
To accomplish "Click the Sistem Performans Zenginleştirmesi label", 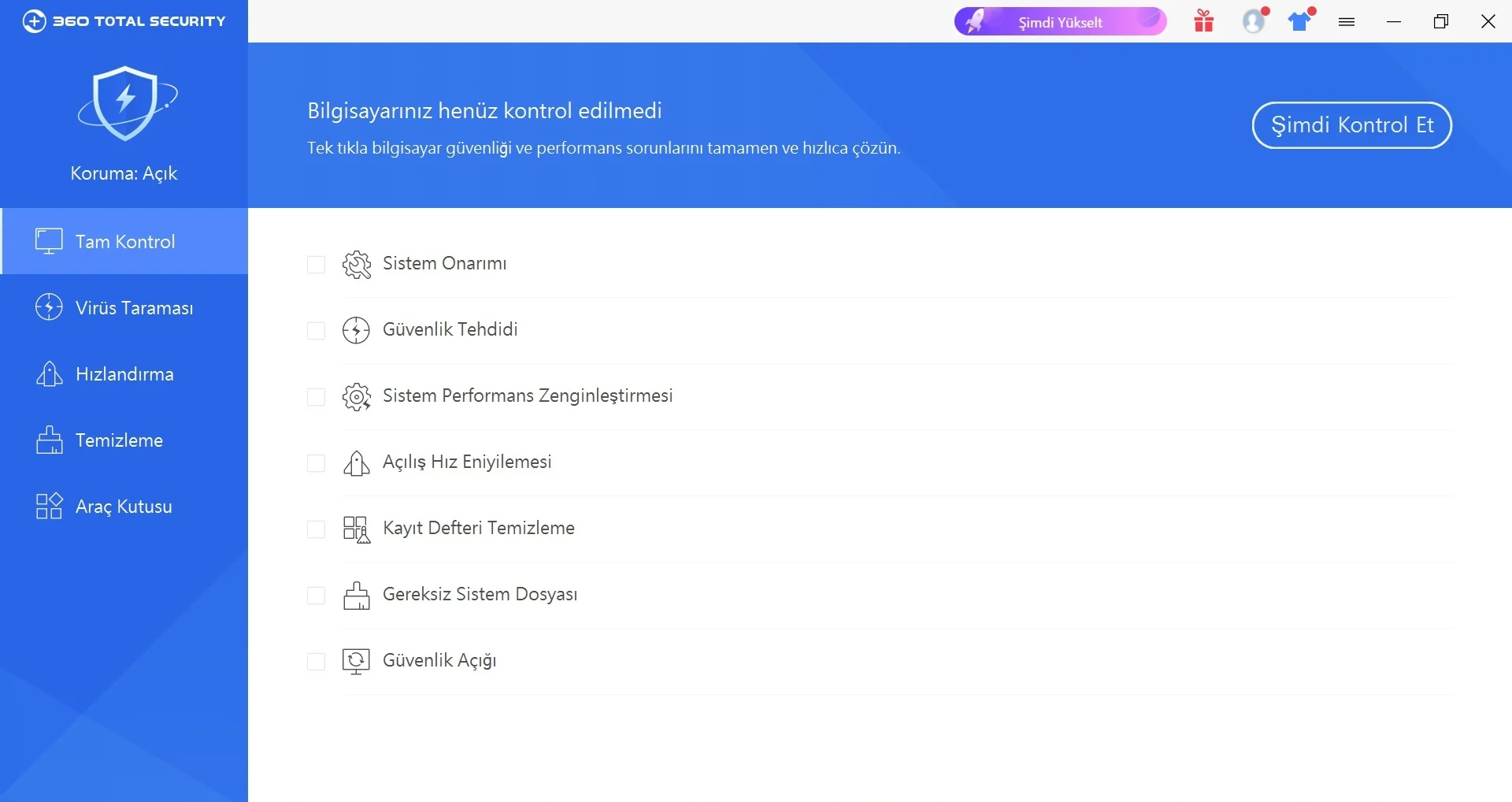I will (x=528, y=395).
